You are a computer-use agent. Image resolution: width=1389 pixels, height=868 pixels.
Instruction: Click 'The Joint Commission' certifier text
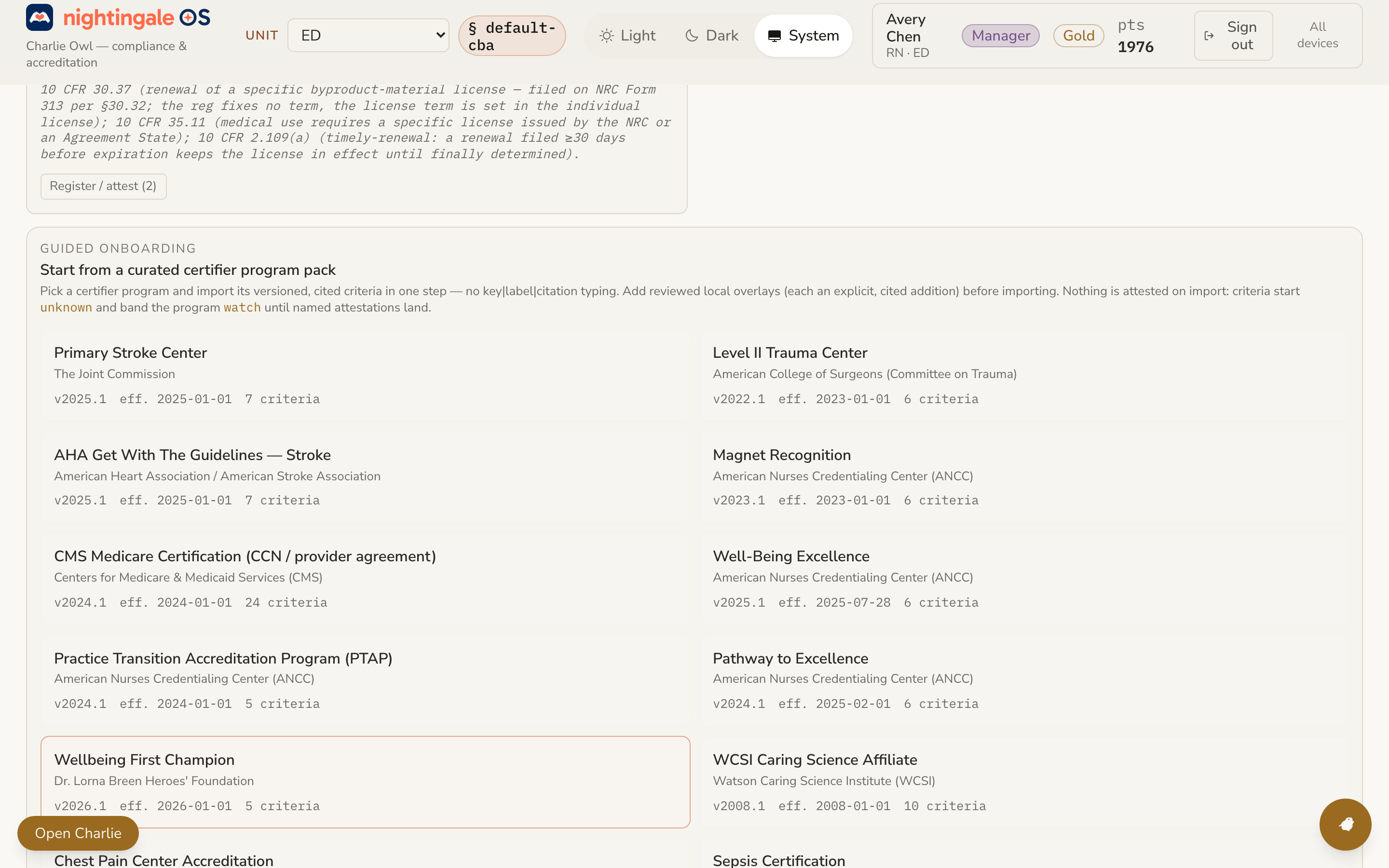(114, 374)
